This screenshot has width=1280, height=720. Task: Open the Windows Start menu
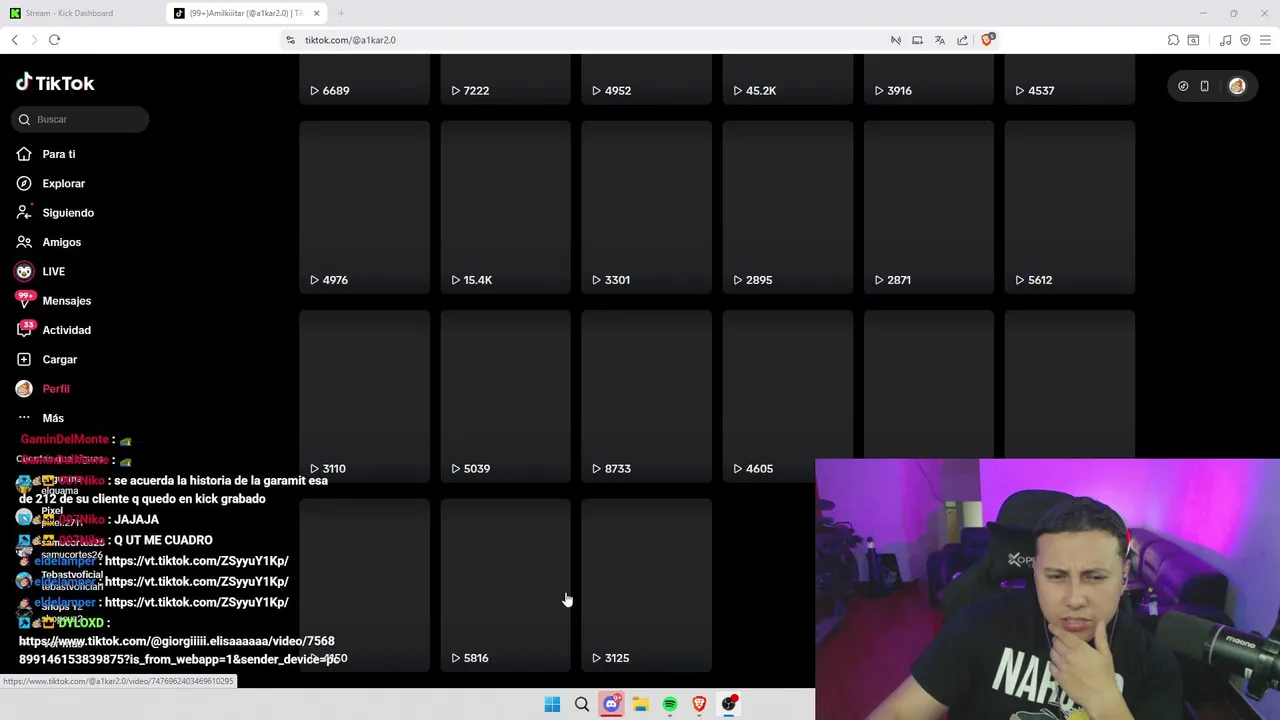point(552,704)
